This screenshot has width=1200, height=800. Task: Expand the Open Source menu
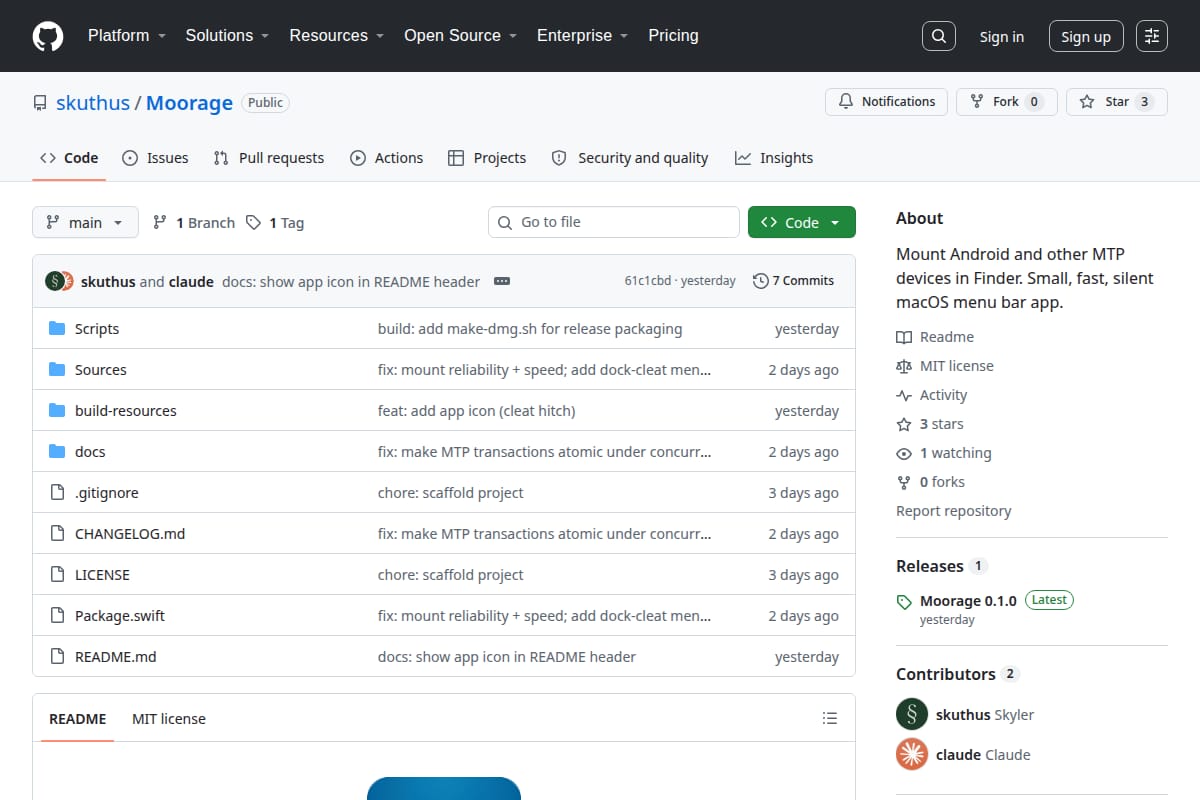tap(460, 35)
